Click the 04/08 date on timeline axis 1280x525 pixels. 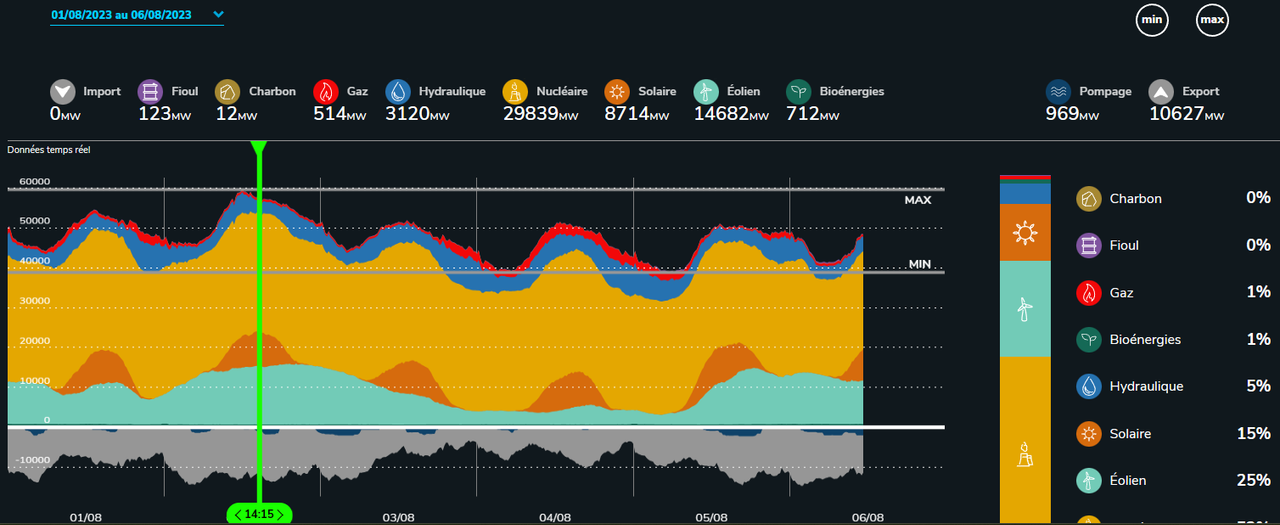pos(554,518)
